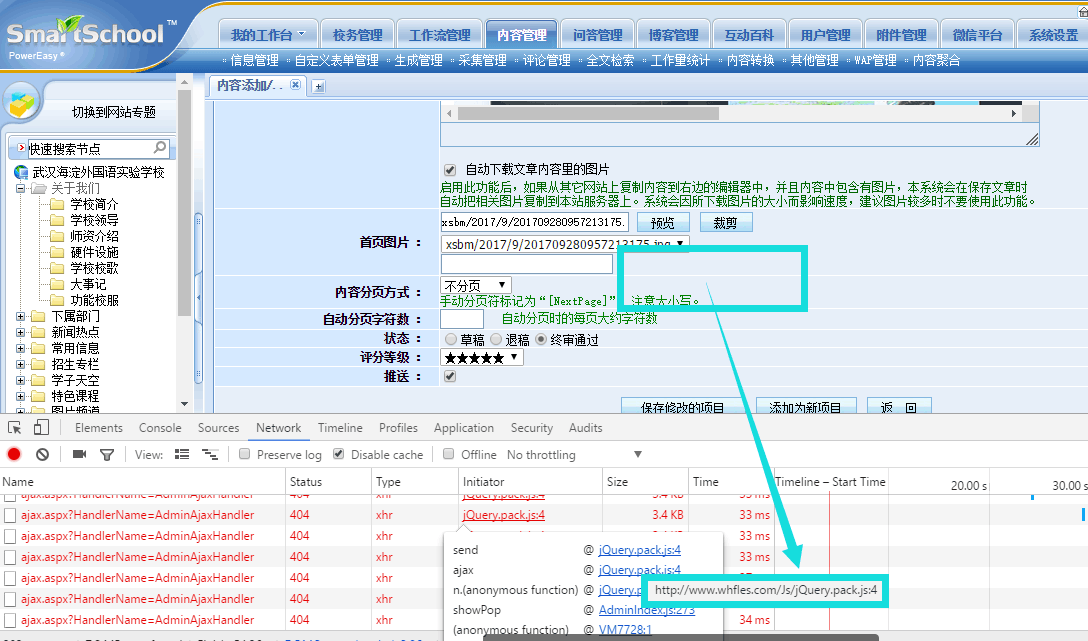This screenshot has height=641, width=1088.
Task: Close the 内容添加 tab
Action: pyautogui.click(x=295, y=86)
